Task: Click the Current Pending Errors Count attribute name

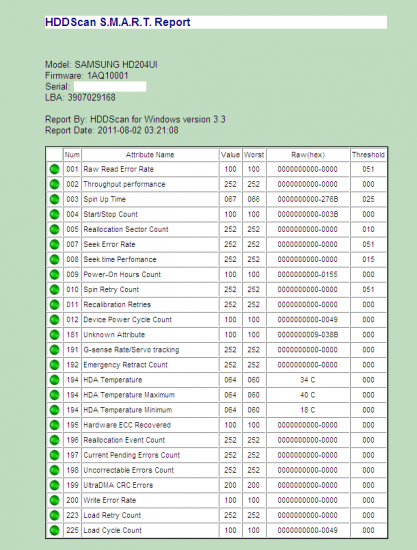Action: [132, 455]
